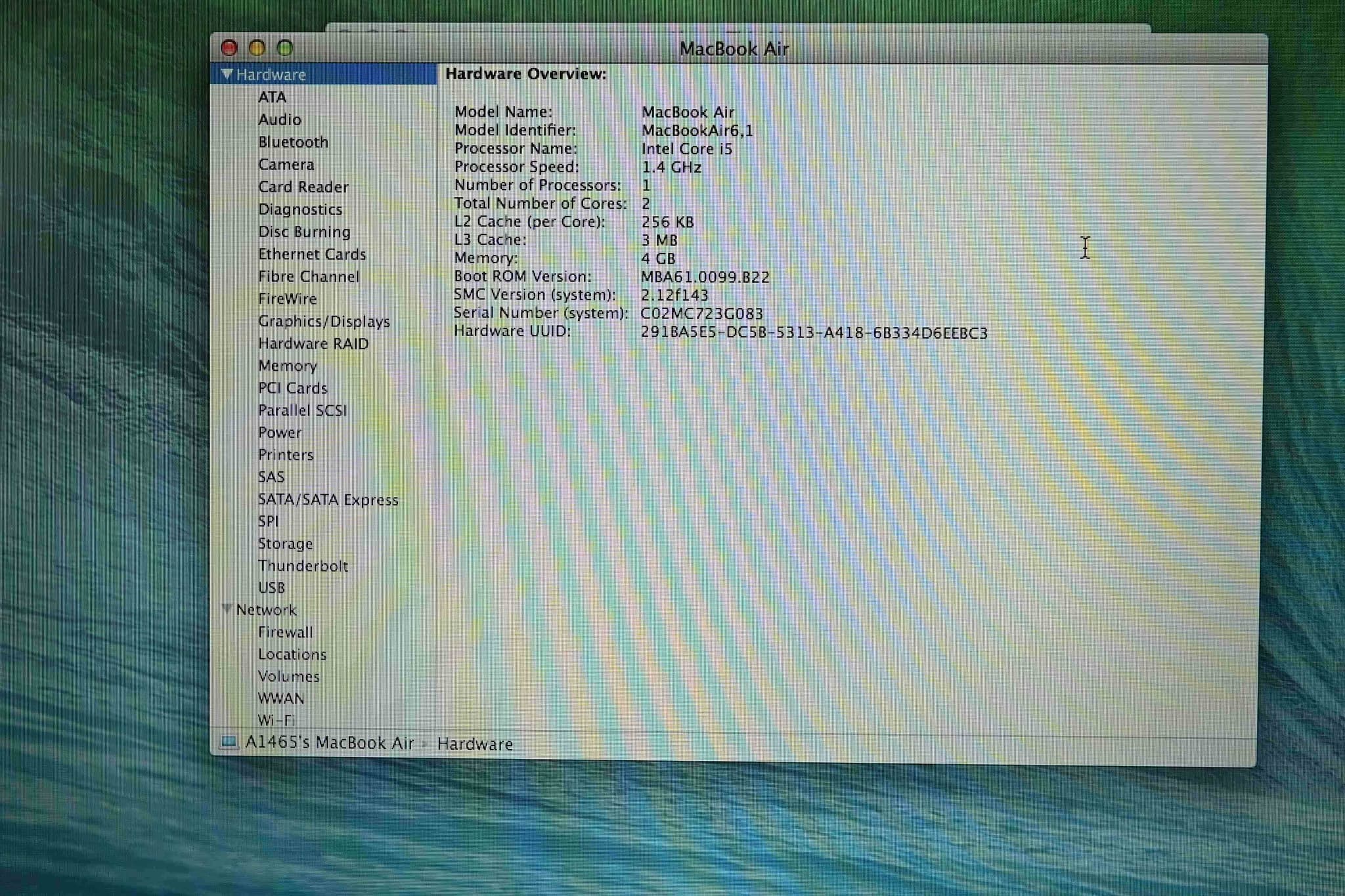
Task: Open the Bluetooth section
Action: 293,142
